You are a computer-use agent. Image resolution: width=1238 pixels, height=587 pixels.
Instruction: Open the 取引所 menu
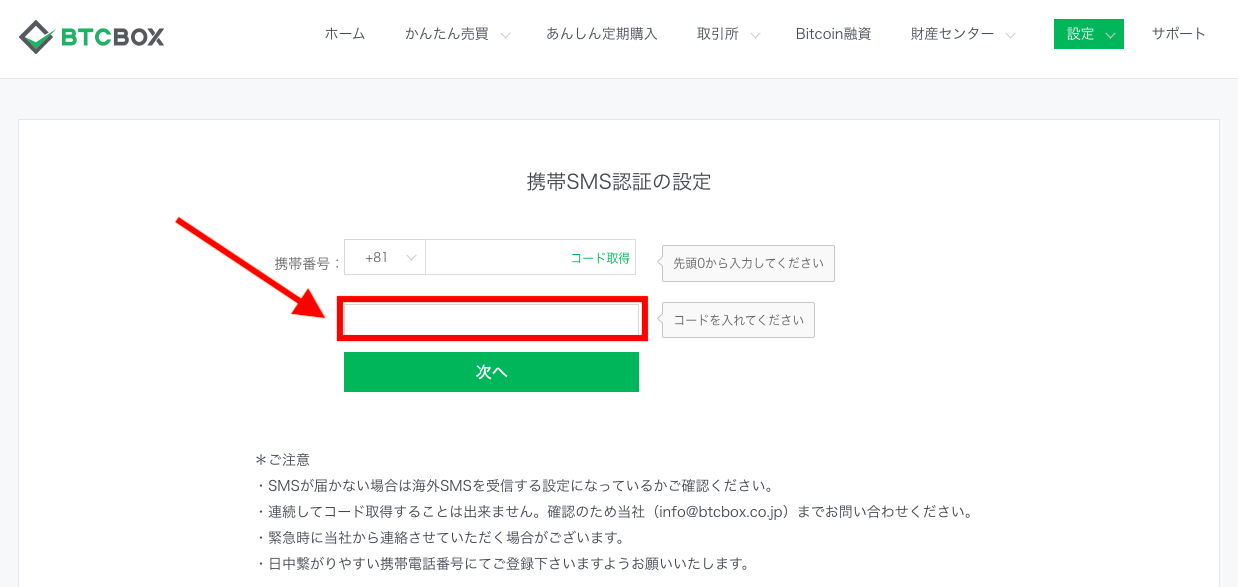click(x=718, y=34)
